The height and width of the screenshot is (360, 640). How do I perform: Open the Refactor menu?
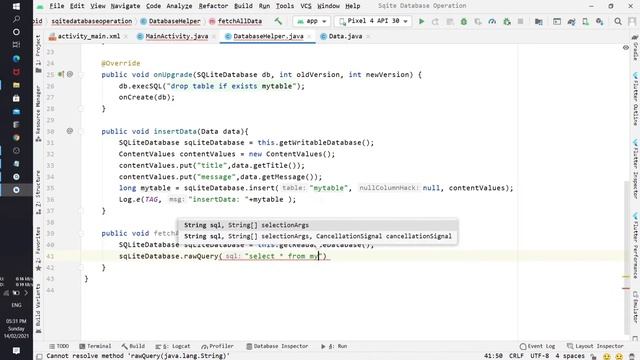213,6
